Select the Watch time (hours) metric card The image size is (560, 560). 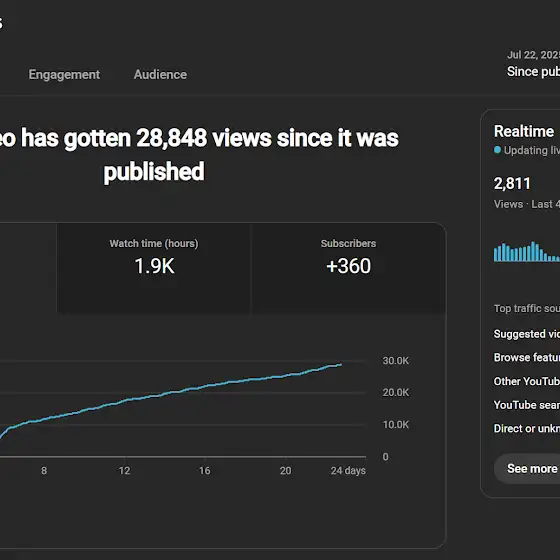pos(154,268)
